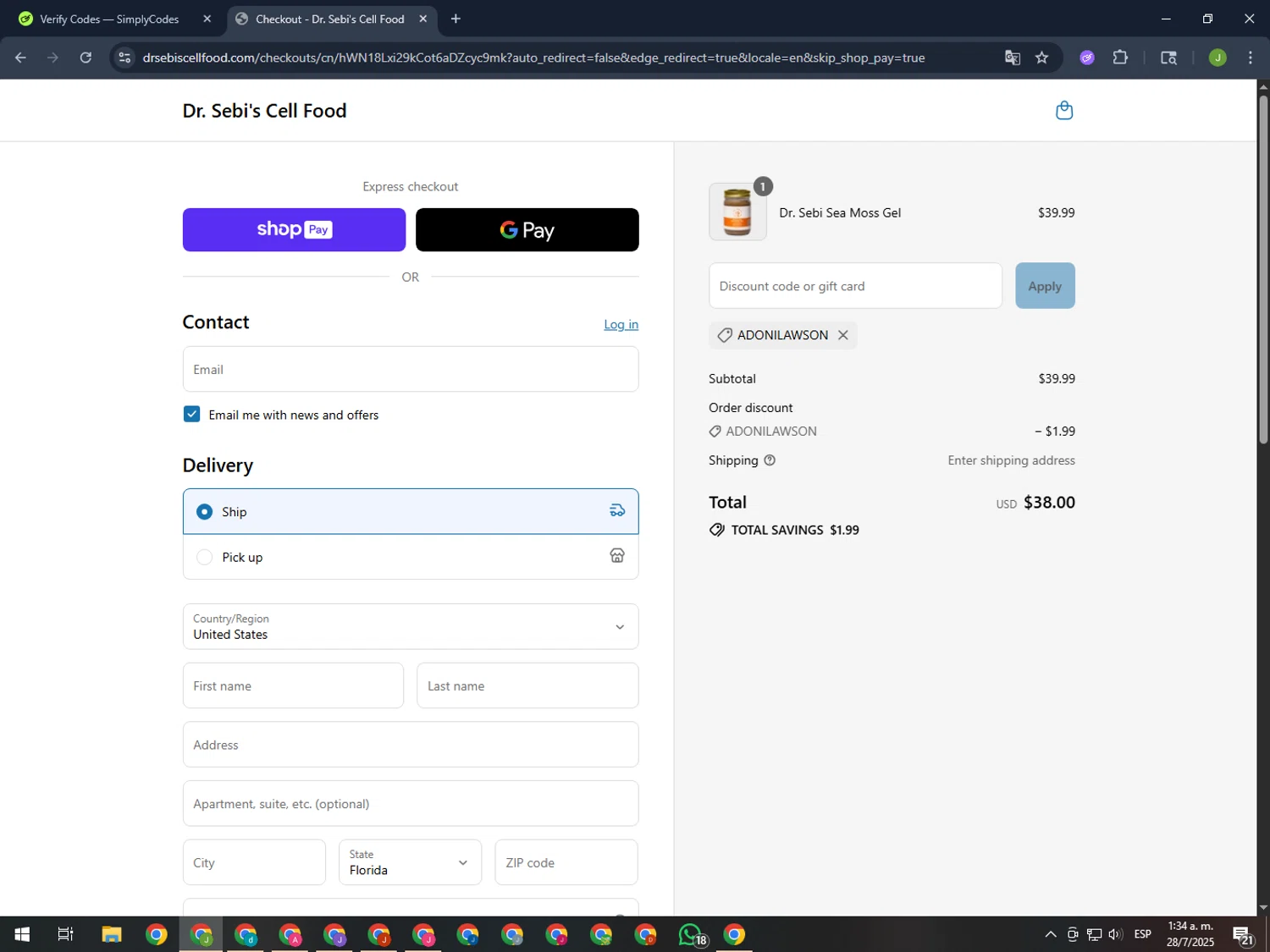Open the notification center icon
Screen dimensions: 1270x952
1243,935
